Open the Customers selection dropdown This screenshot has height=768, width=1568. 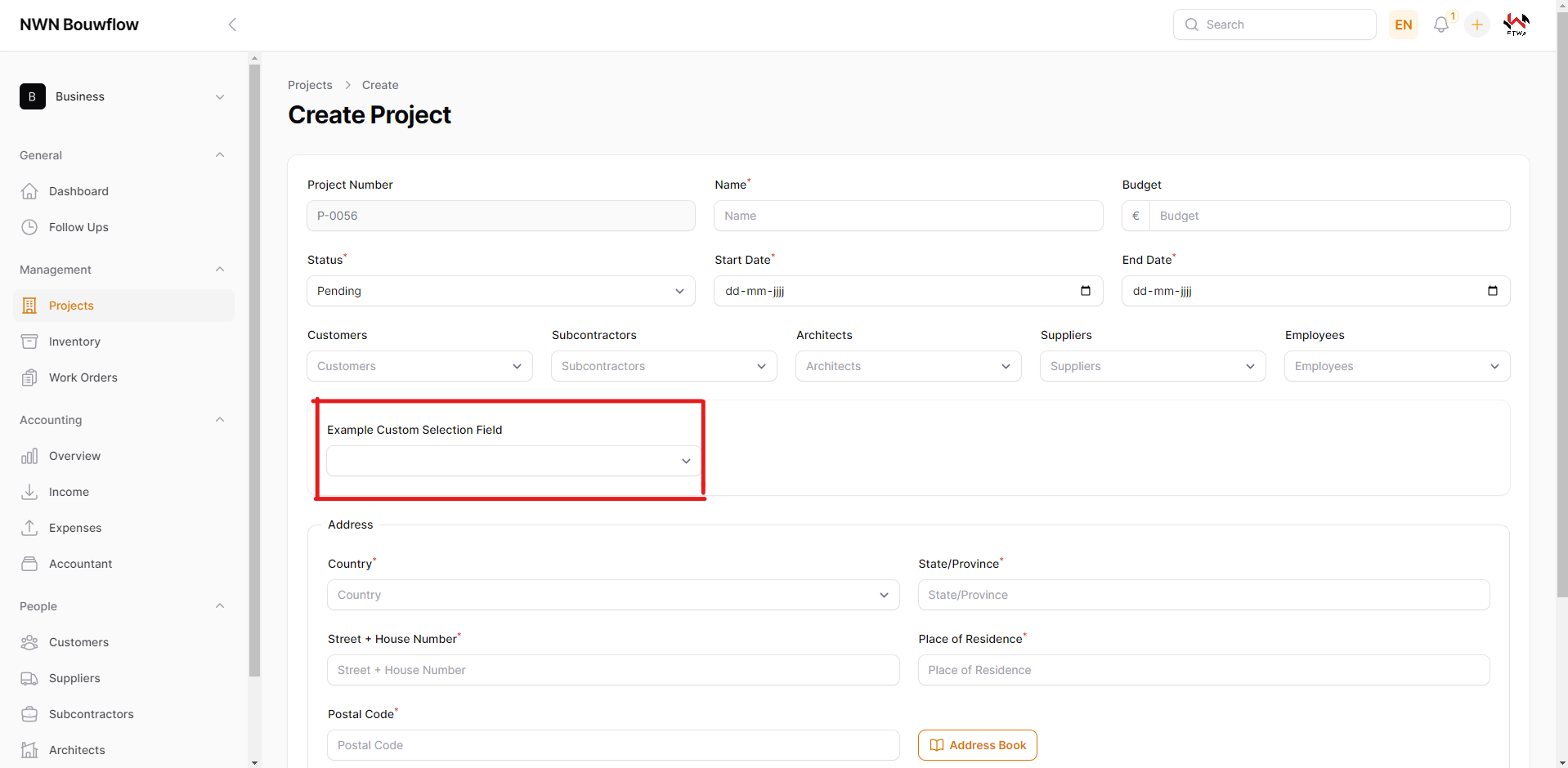click(419, 366)
